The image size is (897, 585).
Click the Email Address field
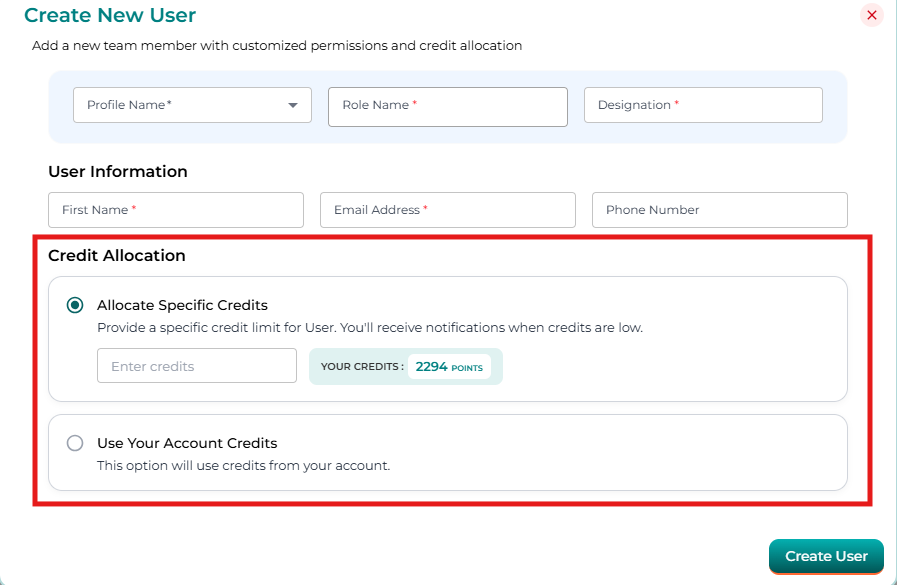447,210
